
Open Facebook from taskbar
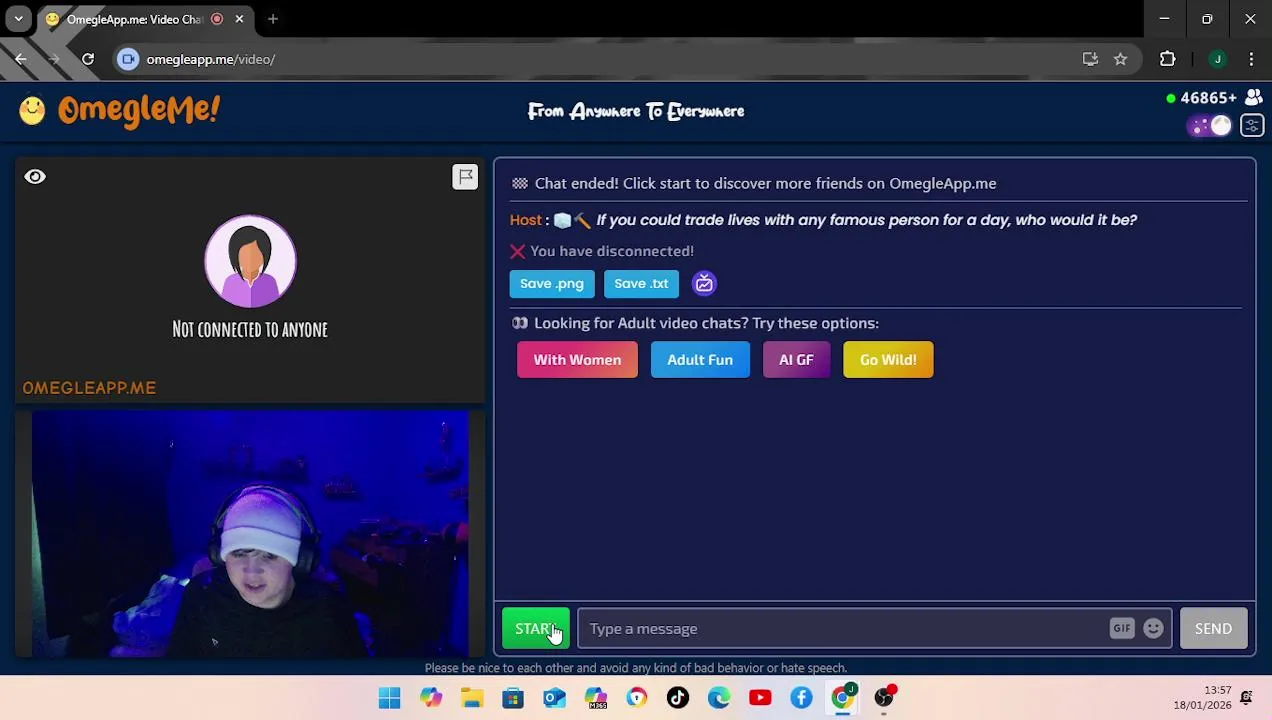pyautogui.click(x=801, y=698)
